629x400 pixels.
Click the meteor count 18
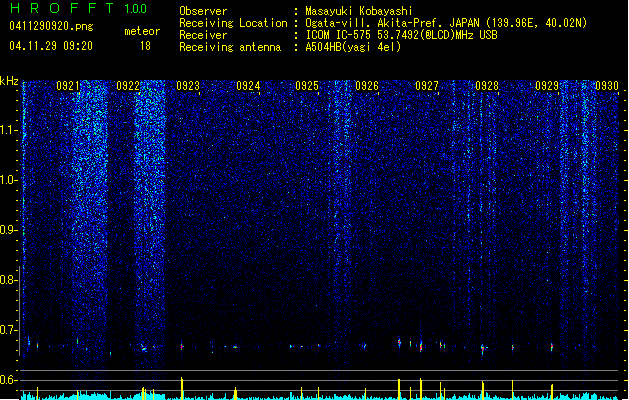tap(145, 46)
